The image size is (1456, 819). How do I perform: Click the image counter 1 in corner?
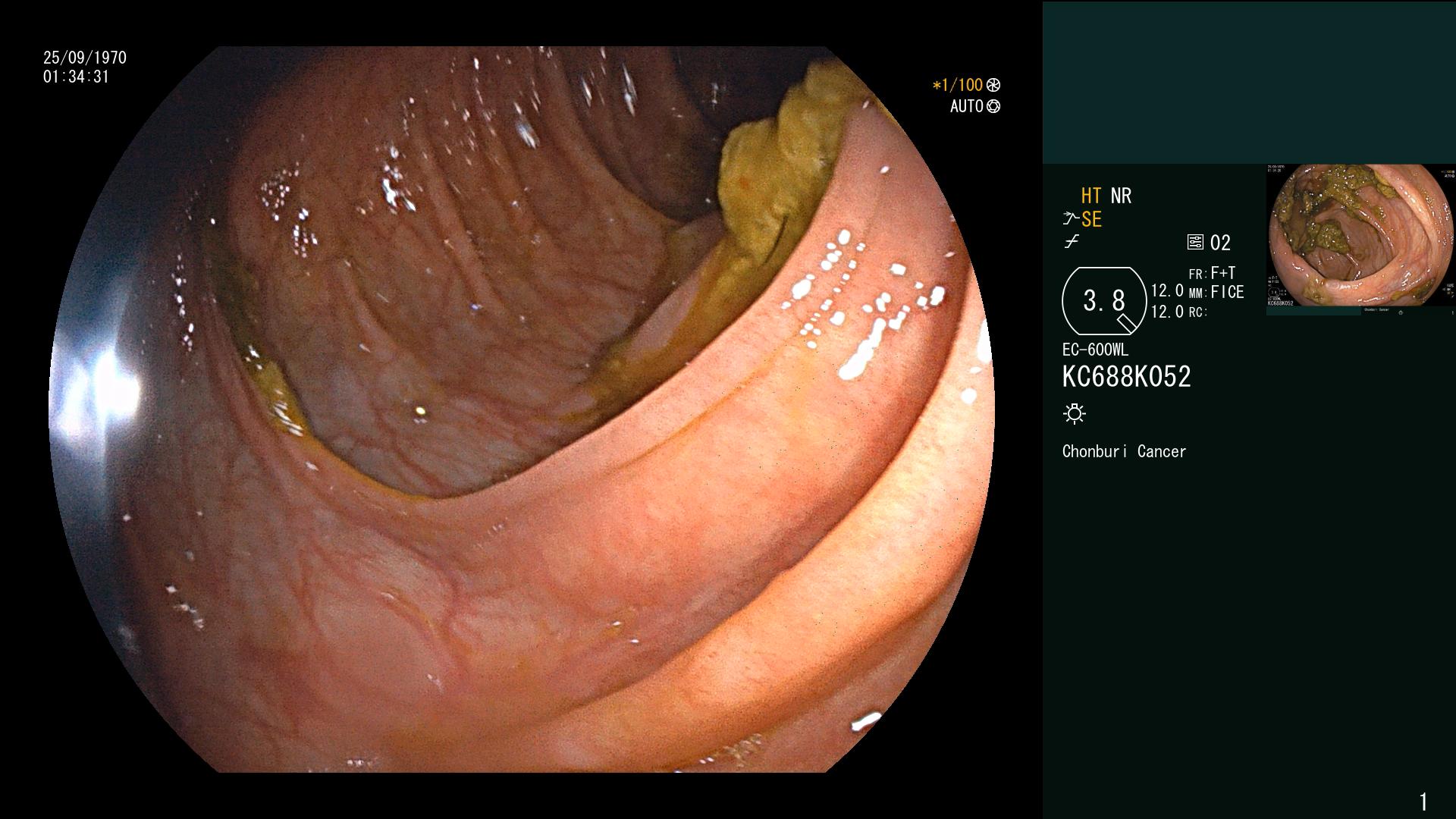point(1423,801)
